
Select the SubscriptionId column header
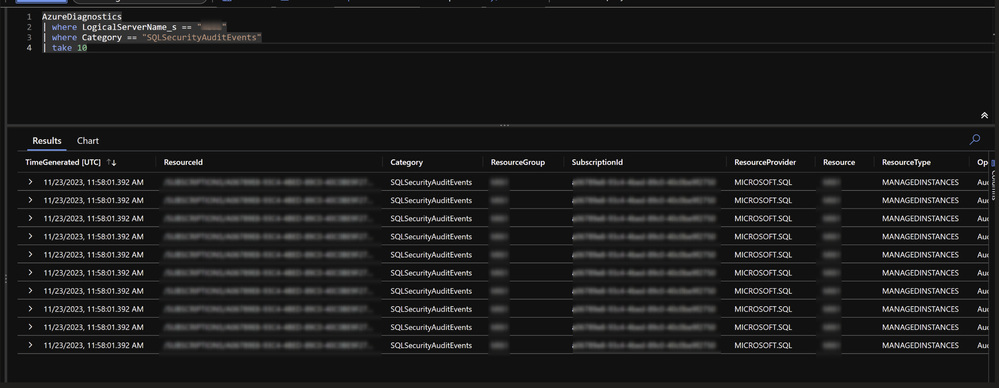598,162
